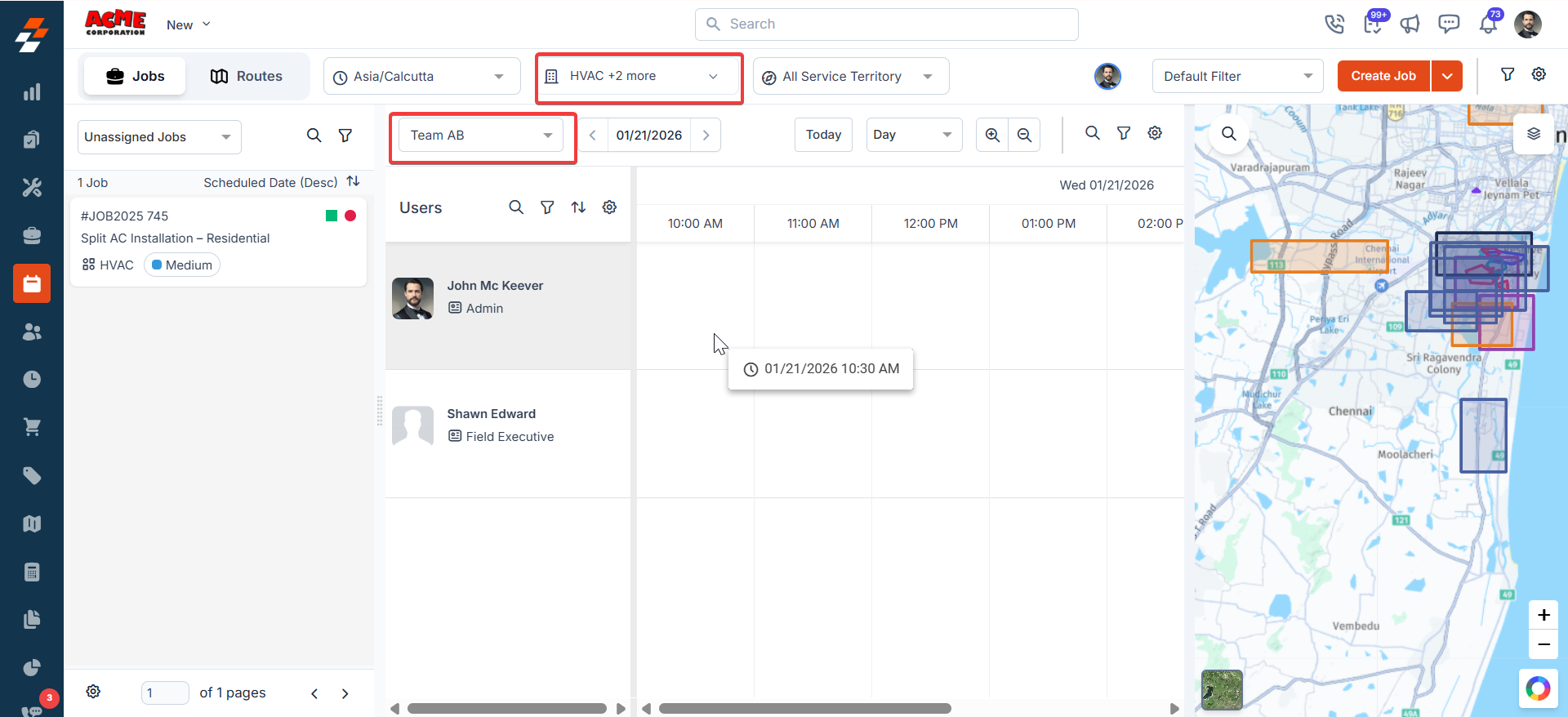Go to previous date arrow
1568x717 pixels.
593,135
